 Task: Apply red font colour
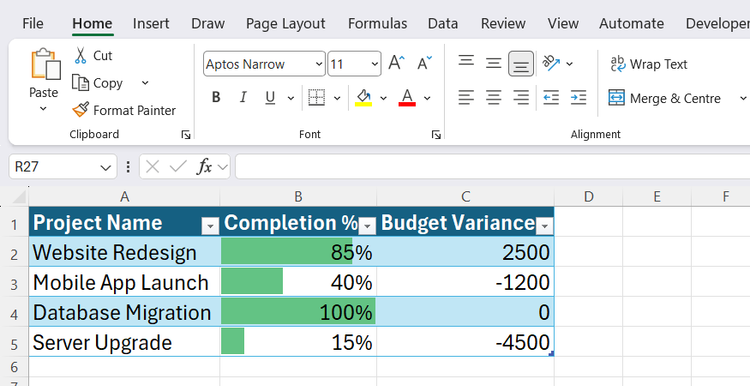407,98
